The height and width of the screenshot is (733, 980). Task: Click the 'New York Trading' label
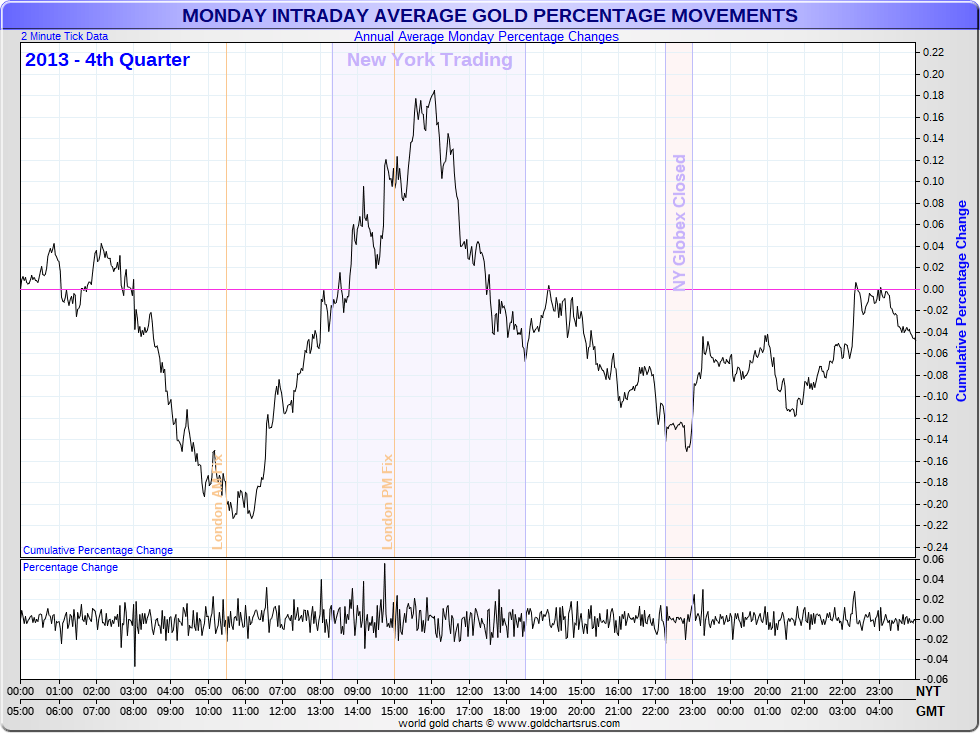(429, 60)
